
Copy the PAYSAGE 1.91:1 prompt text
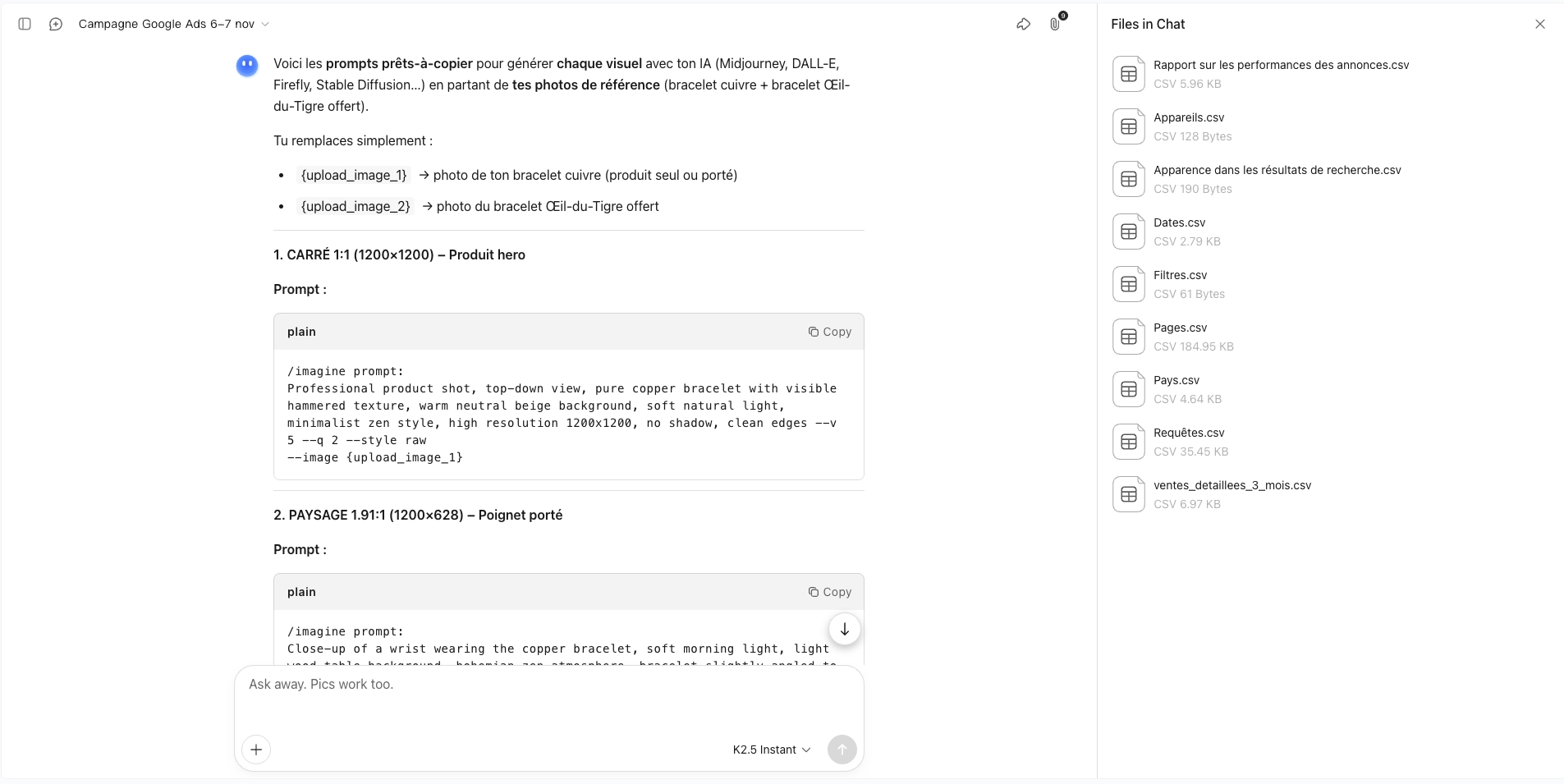pyautogui.click(x=830, y=591)
